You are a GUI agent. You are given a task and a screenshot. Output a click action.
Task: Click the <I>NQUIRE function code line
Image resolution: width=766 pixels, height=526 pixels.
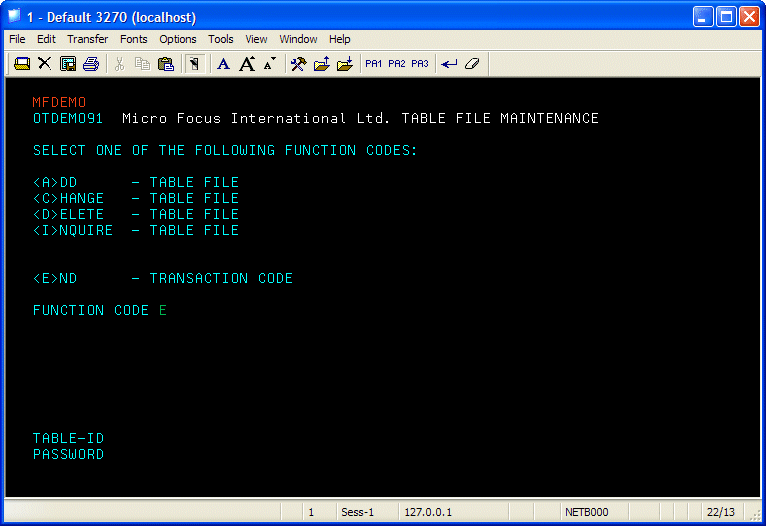coord(136,230)
